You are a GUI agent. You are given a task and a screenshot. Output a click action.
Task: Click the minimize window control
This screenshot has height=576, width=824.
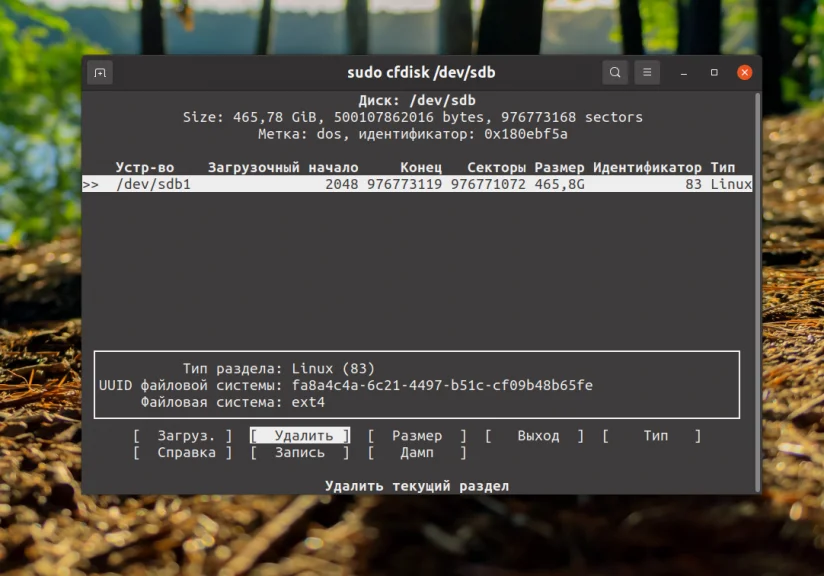683,73
